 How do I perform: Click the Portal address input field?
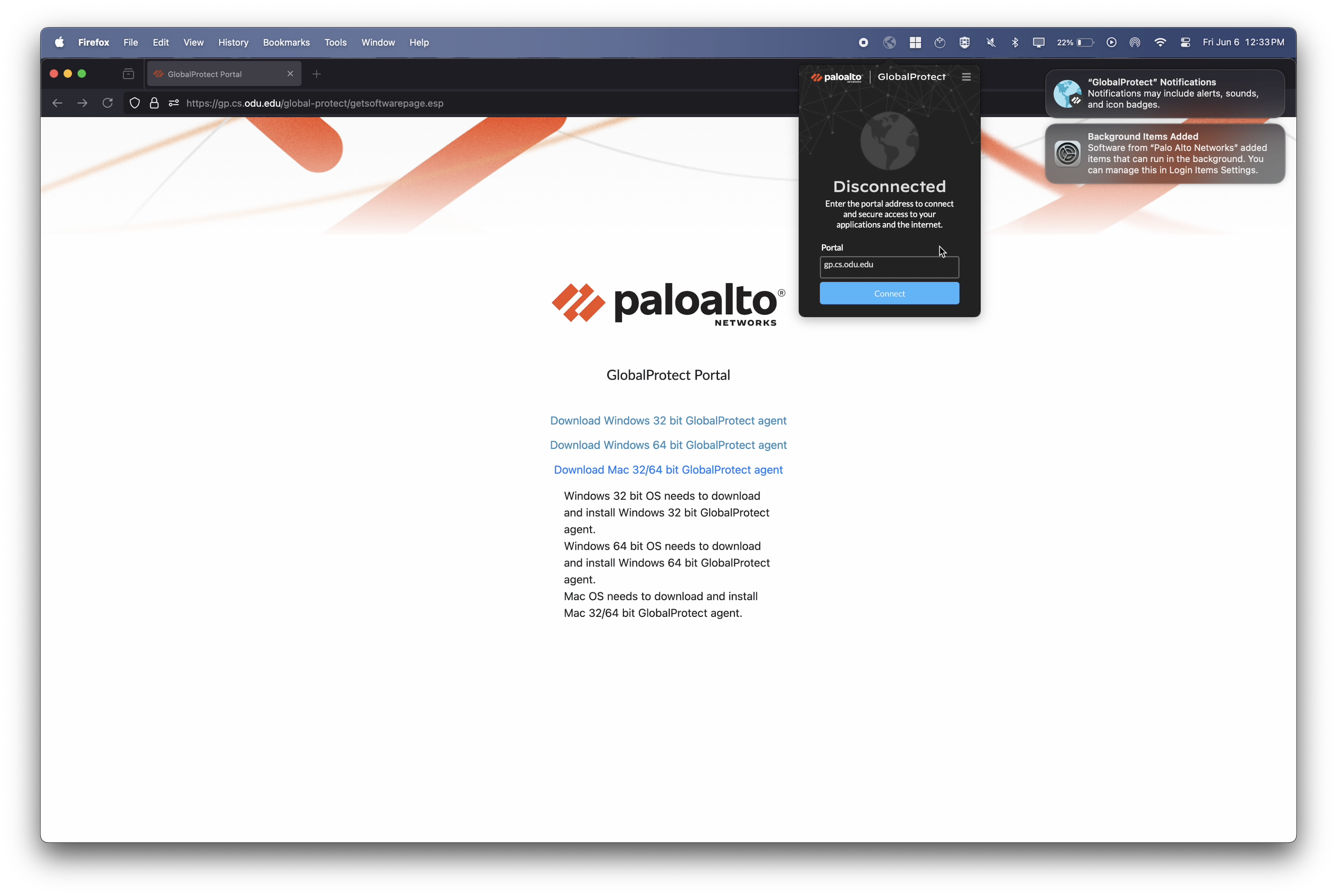pyautogui.click(x=889, y=267)
